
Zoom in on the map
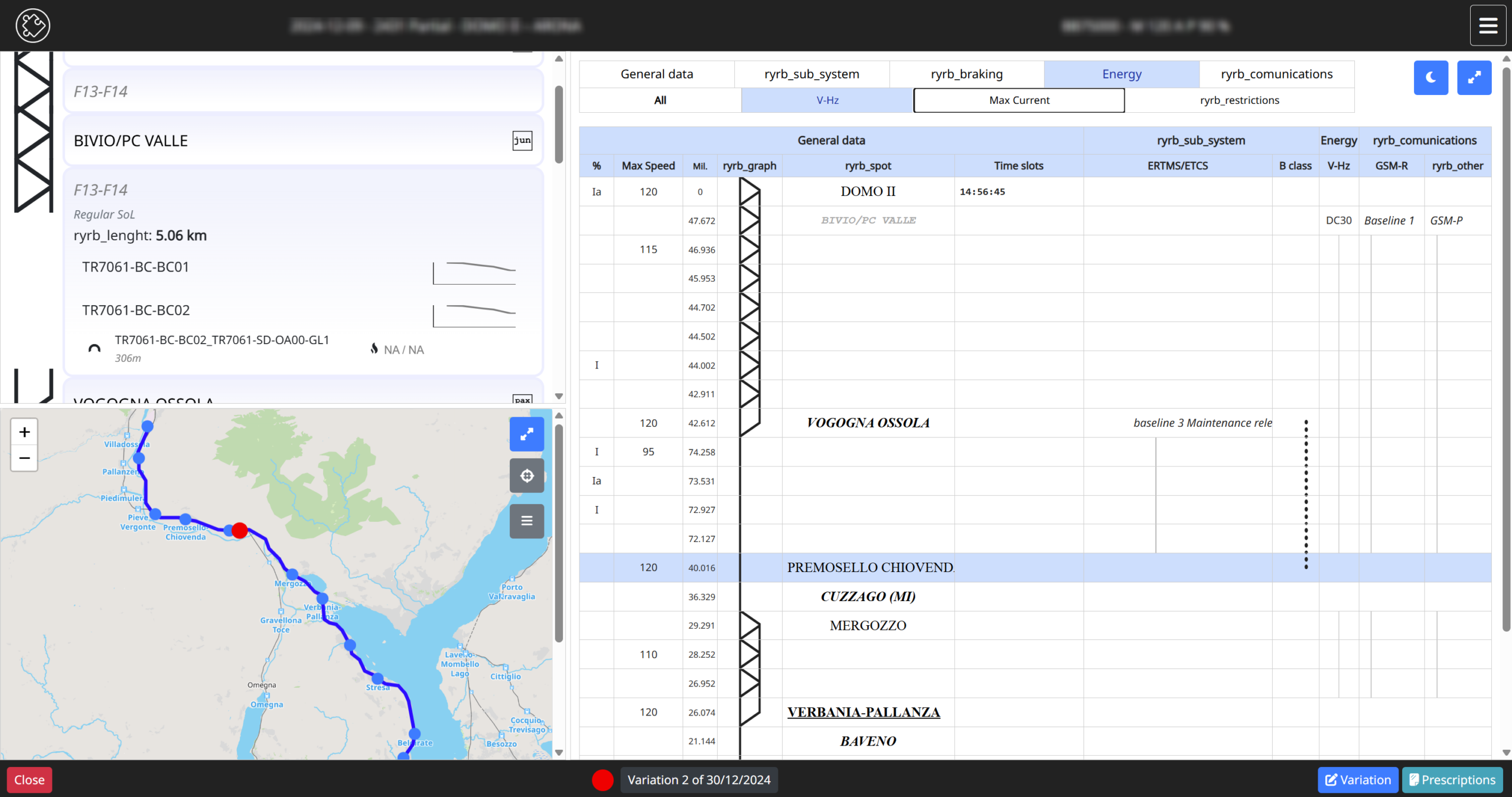(x=24, y=432)
